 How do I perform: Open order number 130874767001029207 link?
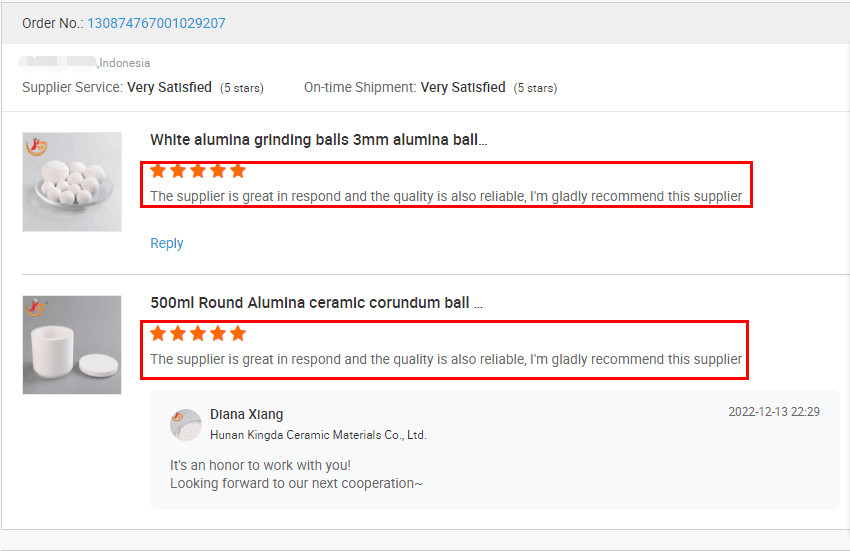click(156, 23)
